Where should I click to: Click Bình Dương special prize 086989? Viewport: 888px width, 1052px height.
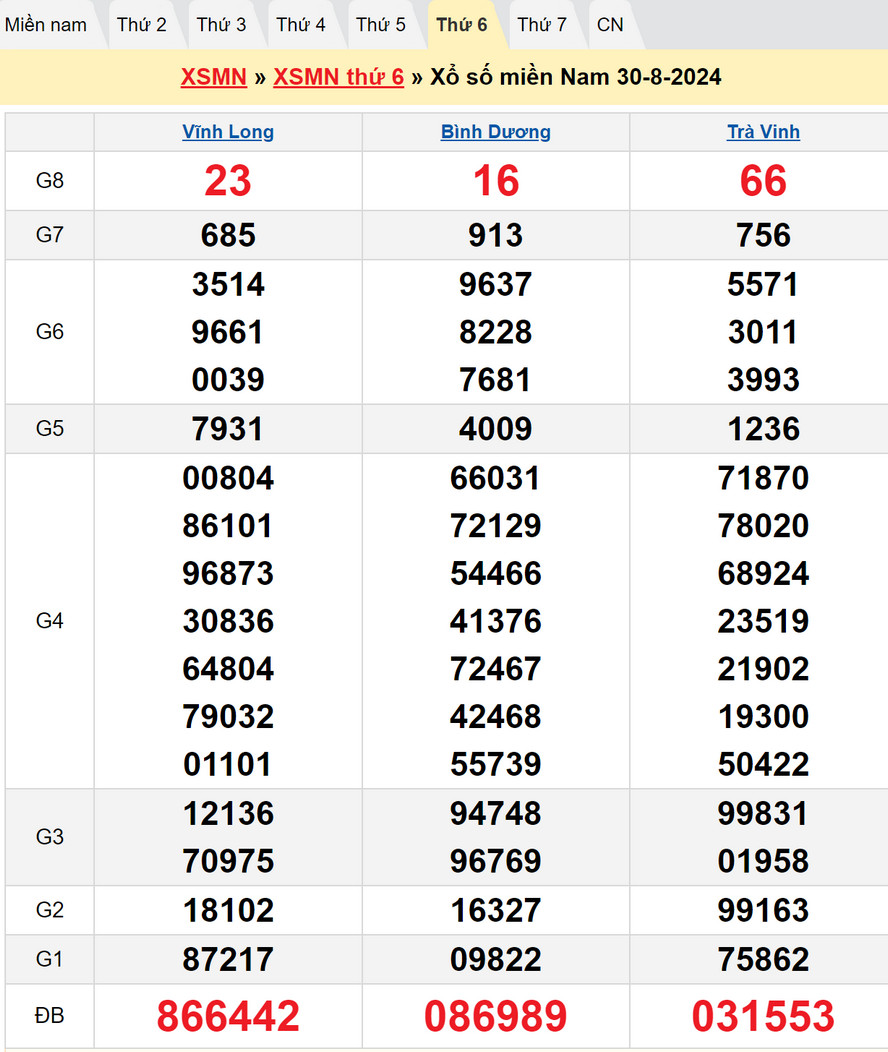point(496,1016)
